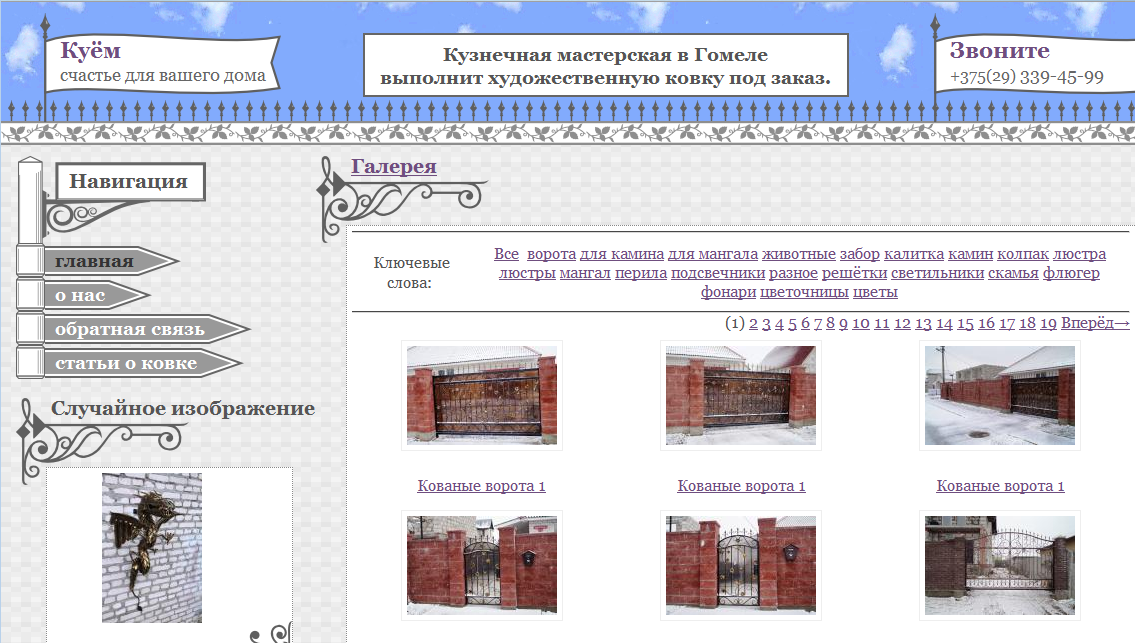The image size is (1135, 643).
Task: Go to gallery page 6
Action: [806, 323]
